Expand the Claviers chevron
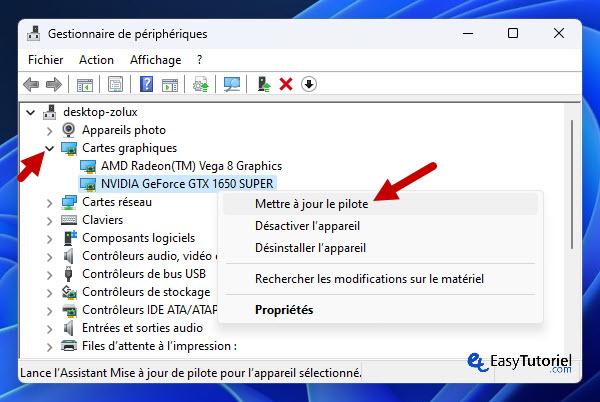The image size is (600, 402). tap(49, 221)
